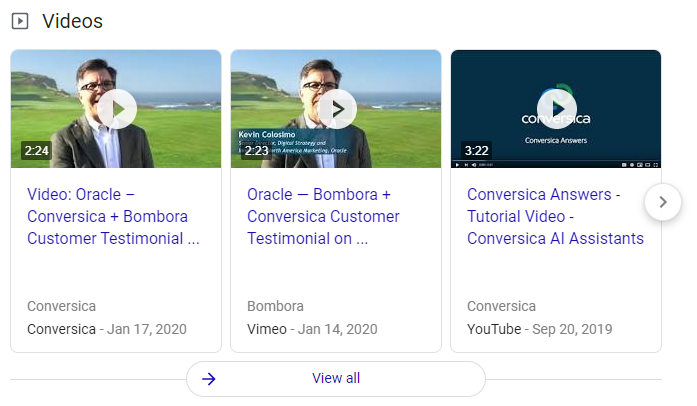
Task: Click the Bombora channel name
Action: pyautogui.click(x=275, y=307)
